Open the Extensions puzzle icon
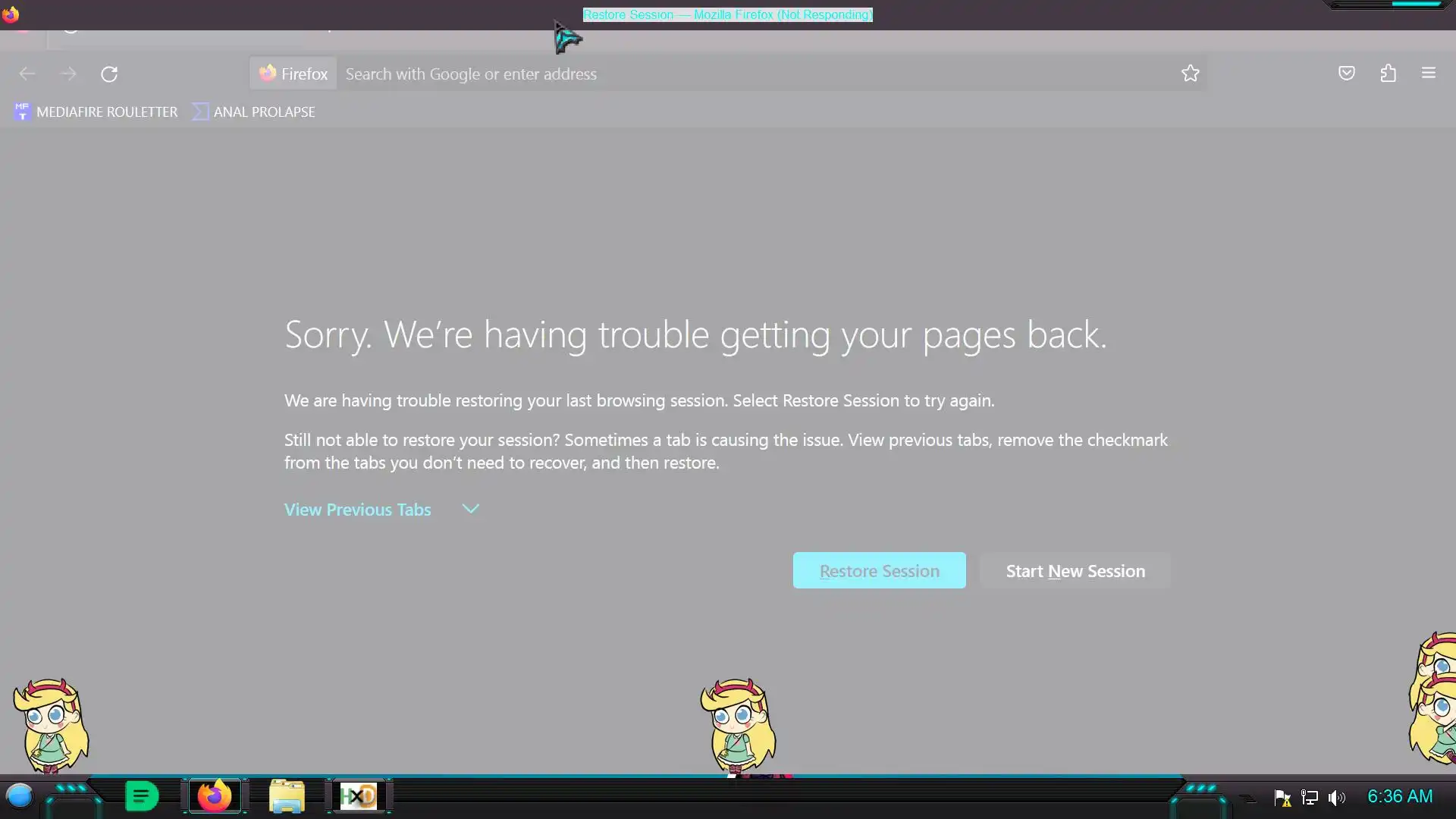1456x819 pixels. click(x=1388, y=74)
